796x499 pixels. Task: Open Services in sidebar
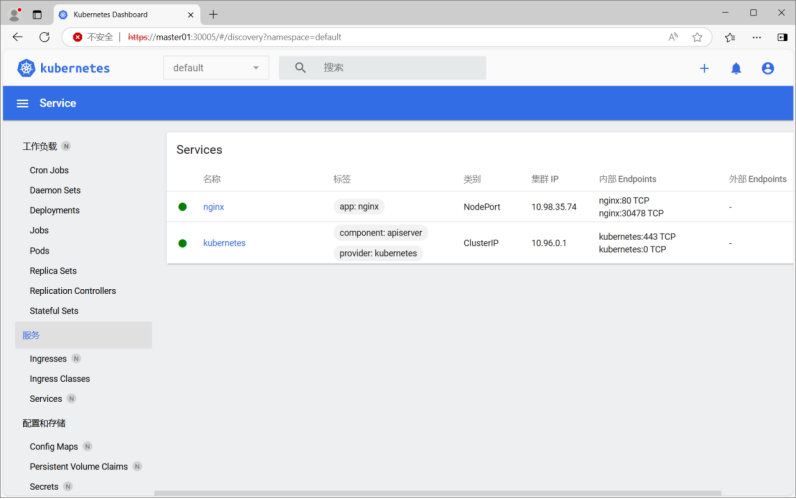coord(46,399)
